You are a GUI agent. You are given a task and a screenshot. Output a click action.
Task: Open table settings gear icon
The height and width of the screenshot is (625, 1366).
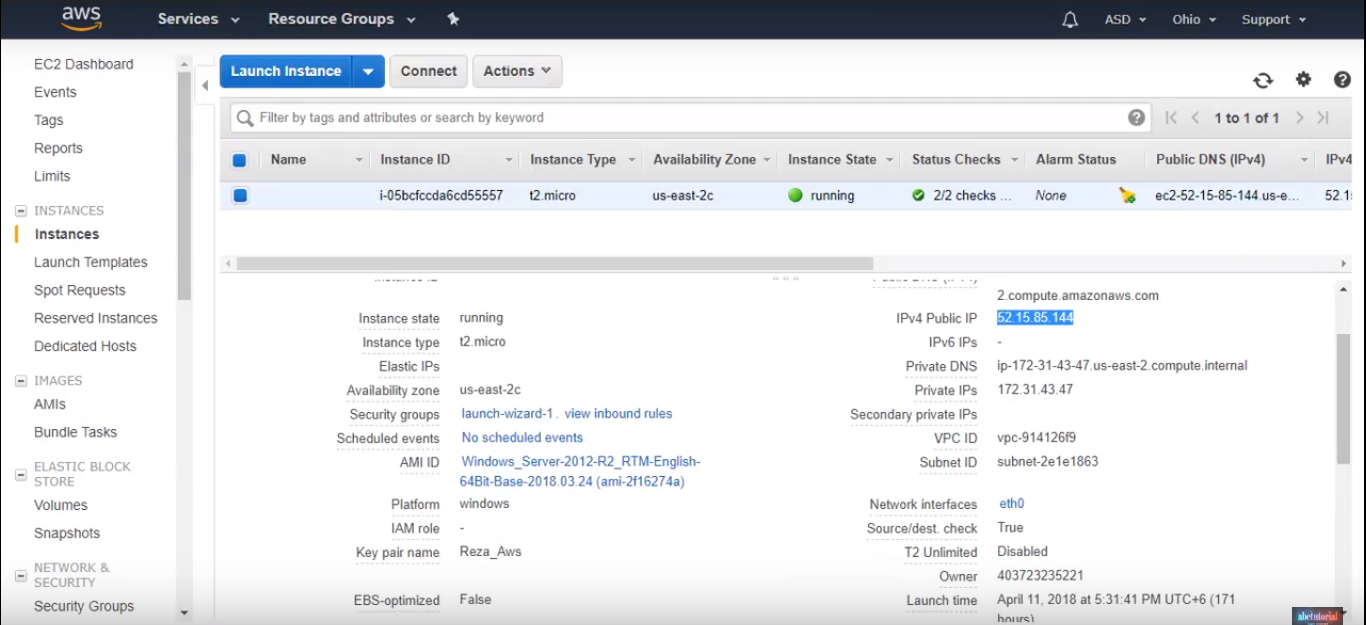[1303, 79]
